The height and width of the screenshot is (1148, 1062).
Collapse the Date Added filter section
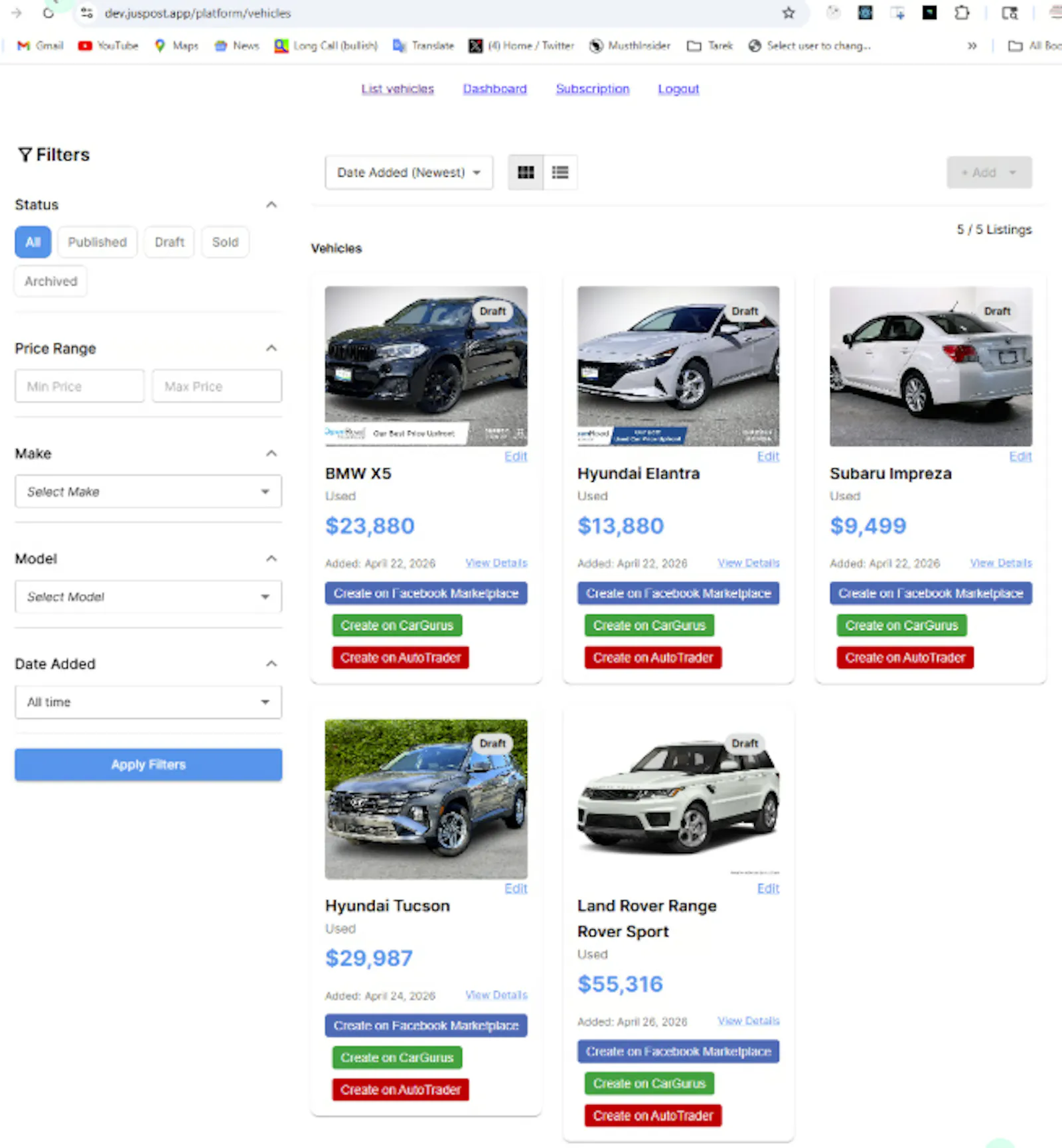(x=271, y=664)
